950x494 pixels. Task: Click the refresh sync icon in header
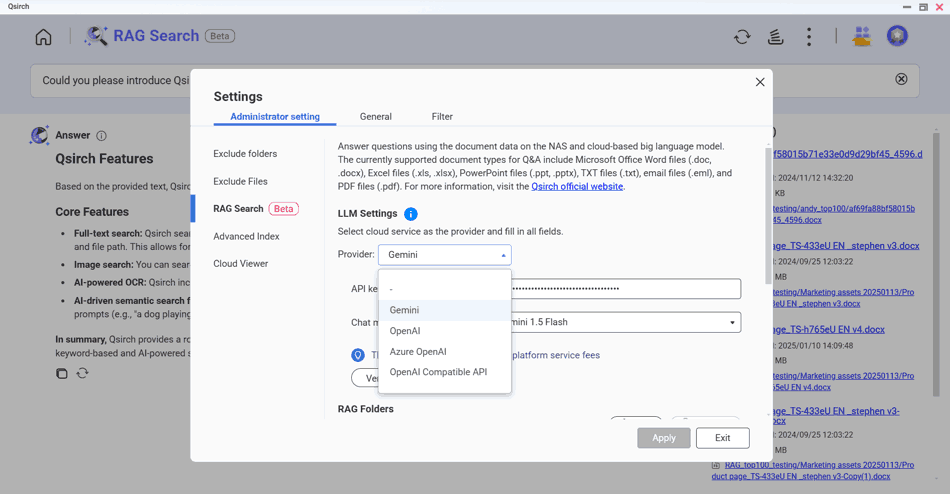[742, 37]
